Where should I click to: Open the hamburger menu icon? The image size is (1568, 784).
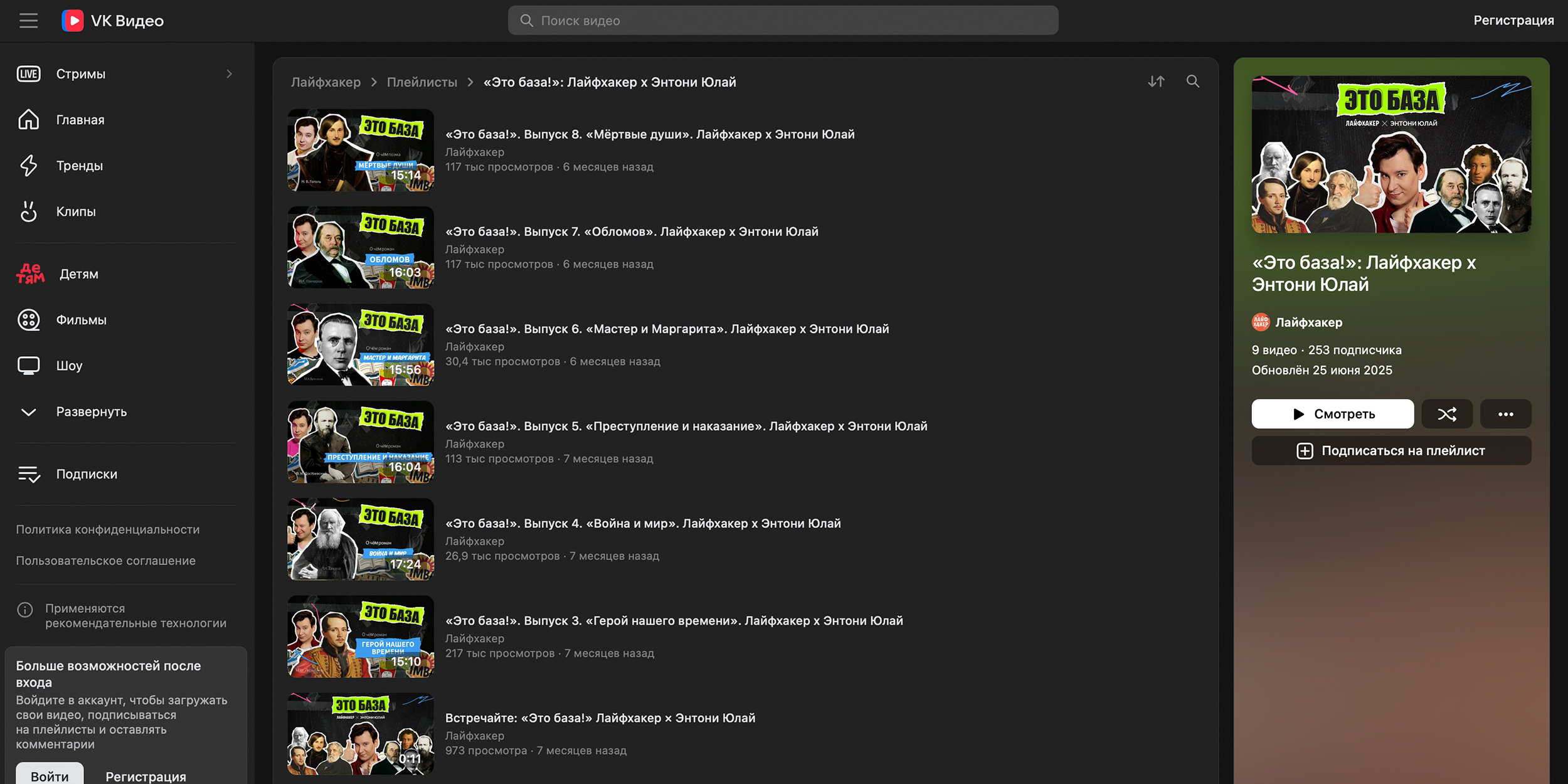click(x=28, y=21)
